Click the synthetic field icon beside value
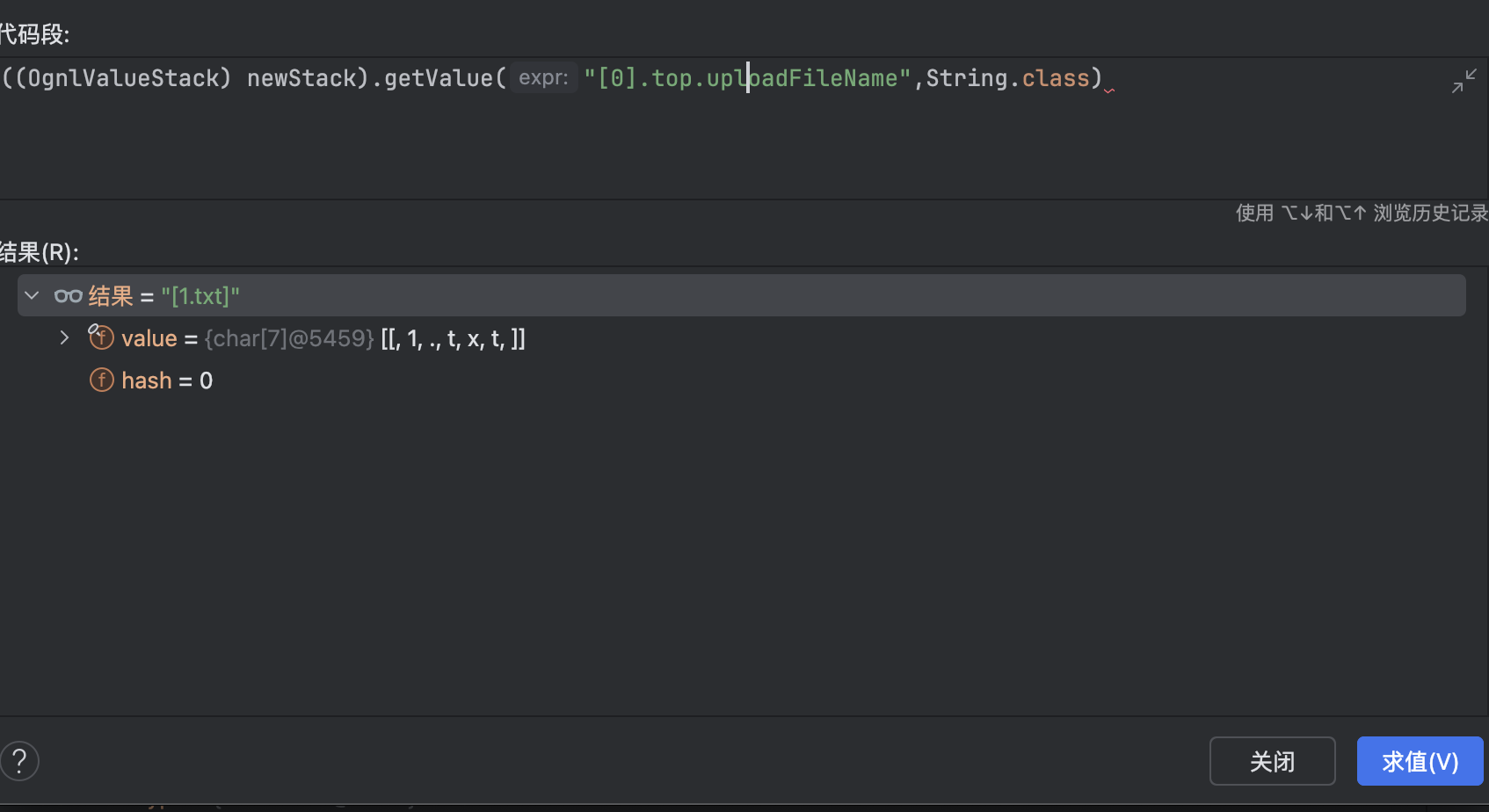This screenshot has width=1489, height=812. click(x=101, y=337)
